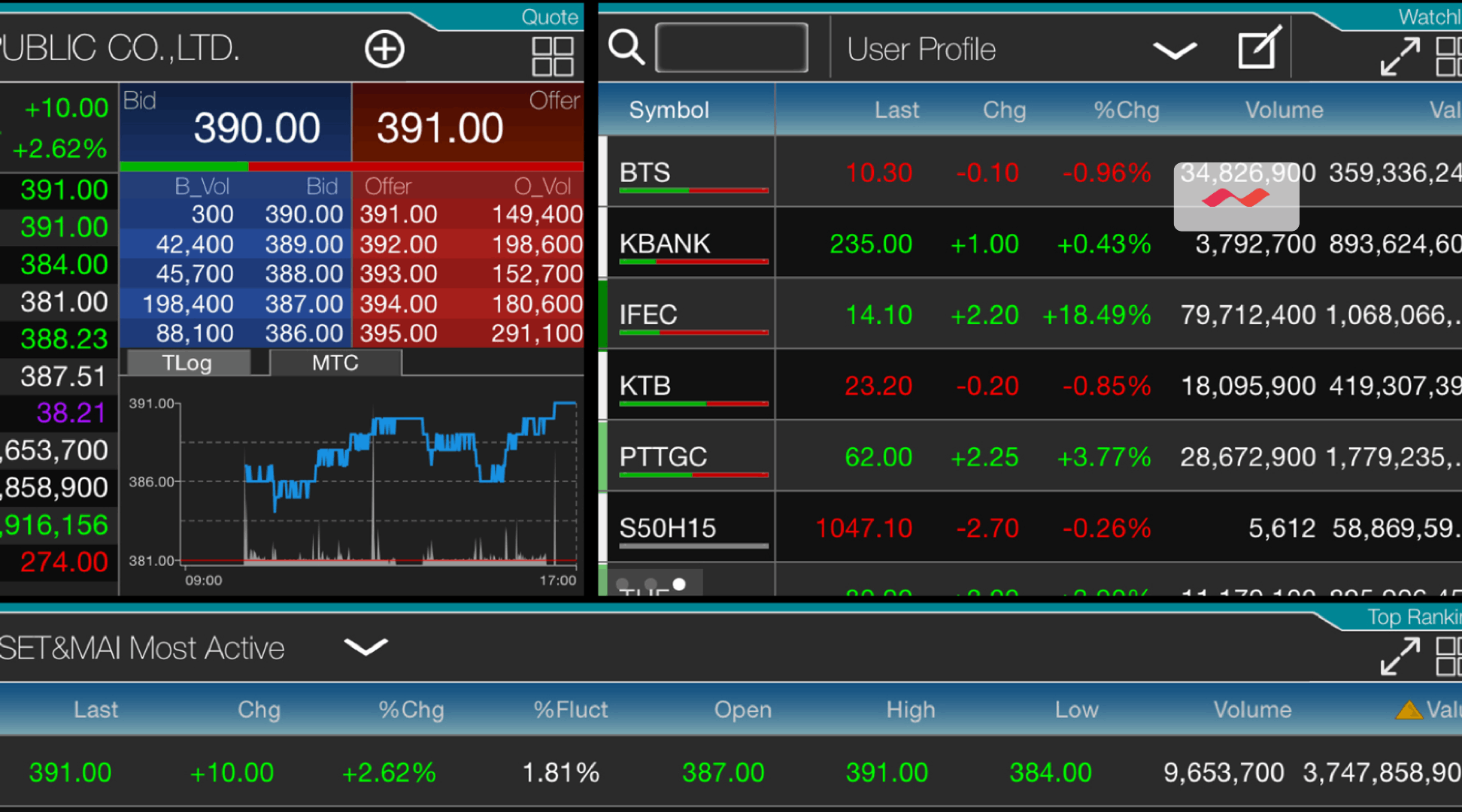This screenshot has width=1462, height=812.
Task: Select the 388.00 bid price level
Action: (304, 274)
